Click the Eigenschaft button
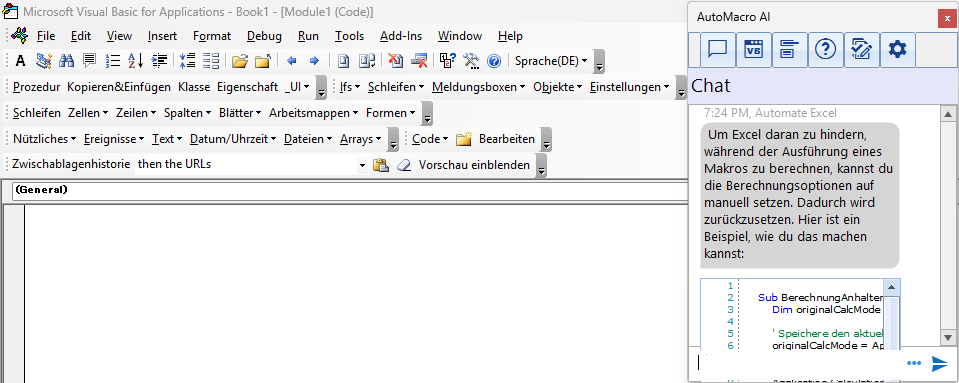 [248, 87]
